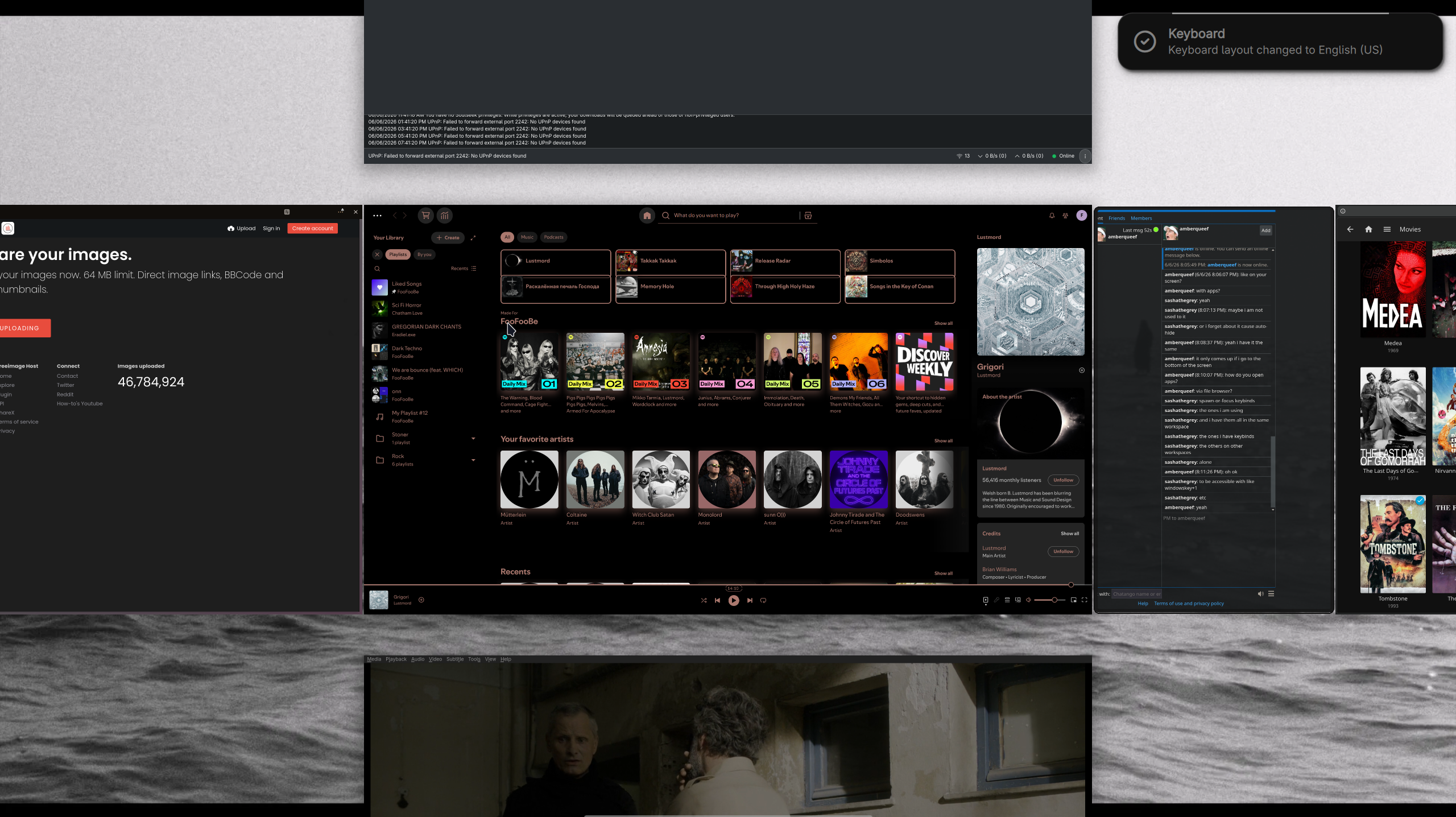
Task: Toggle repeat mode
Action: (763, 600)
